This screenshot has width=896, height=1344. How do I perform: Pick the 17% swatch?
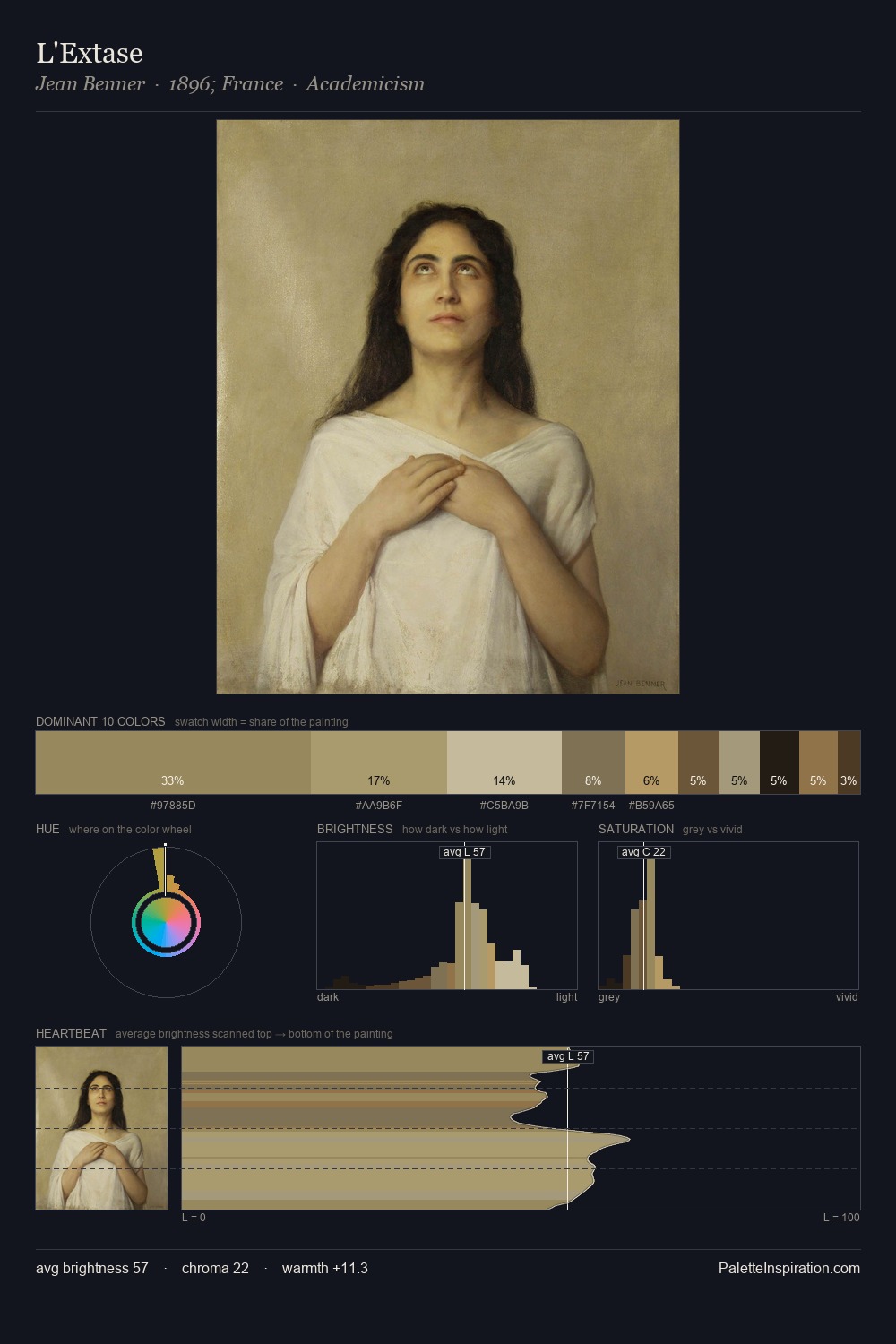(x=379, y=762)
